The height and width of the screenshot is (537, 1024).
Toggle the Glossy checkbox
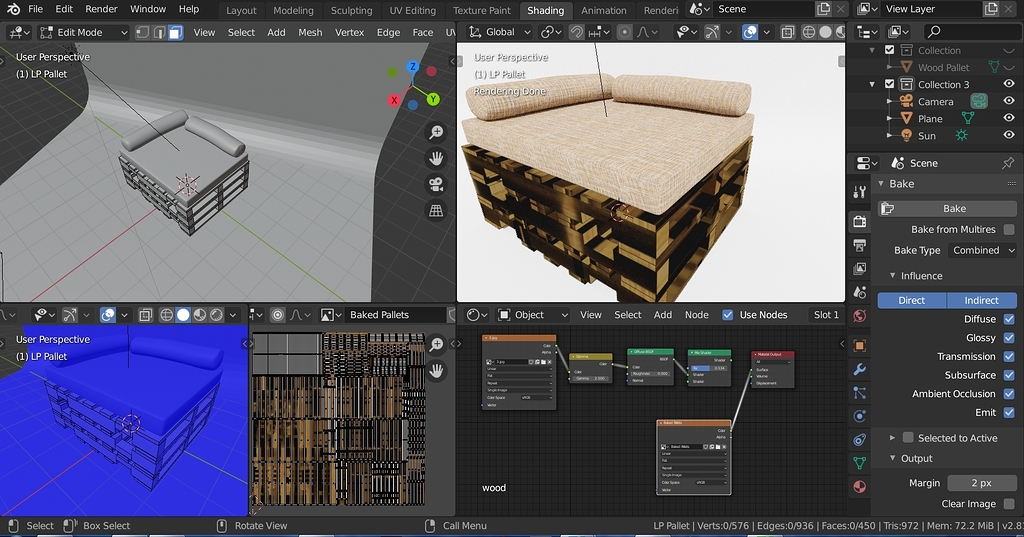pyautogui.click(x=1009, y=338)
